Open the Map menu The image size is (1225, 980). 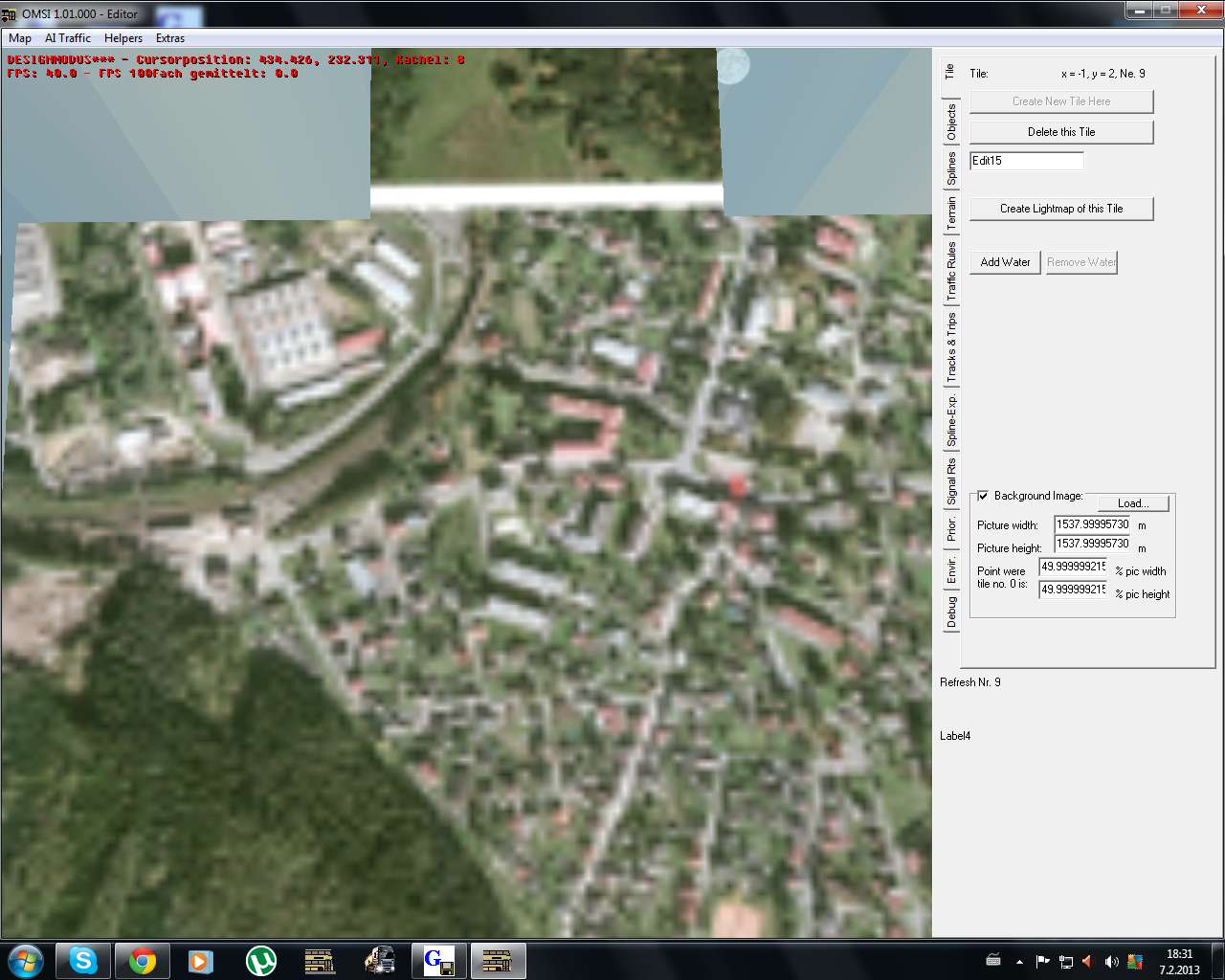[20, 38]
